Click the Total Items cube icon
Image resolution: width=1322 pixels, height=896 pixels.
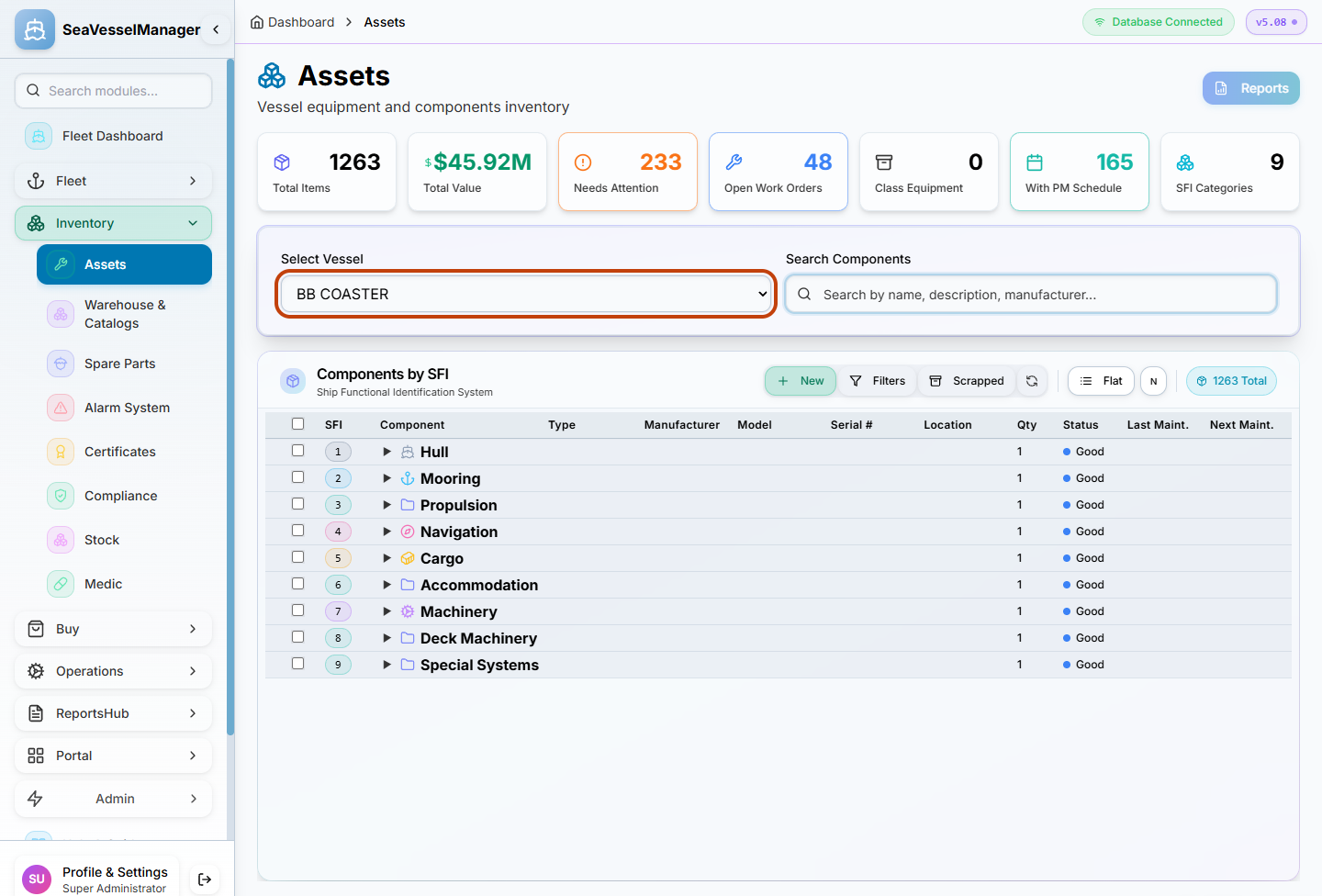(282, 162)
